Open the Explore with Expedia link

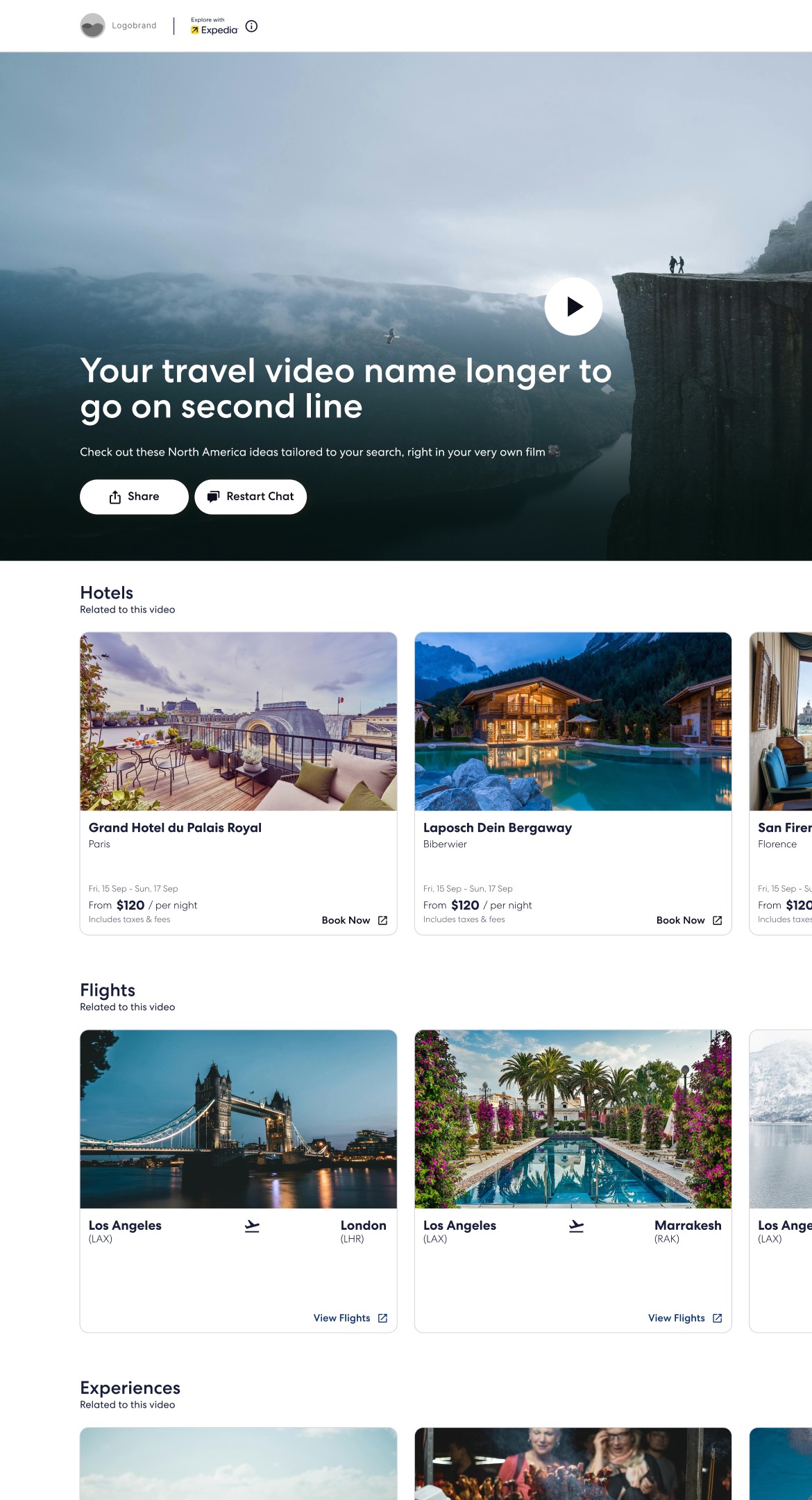pos(214,26)
